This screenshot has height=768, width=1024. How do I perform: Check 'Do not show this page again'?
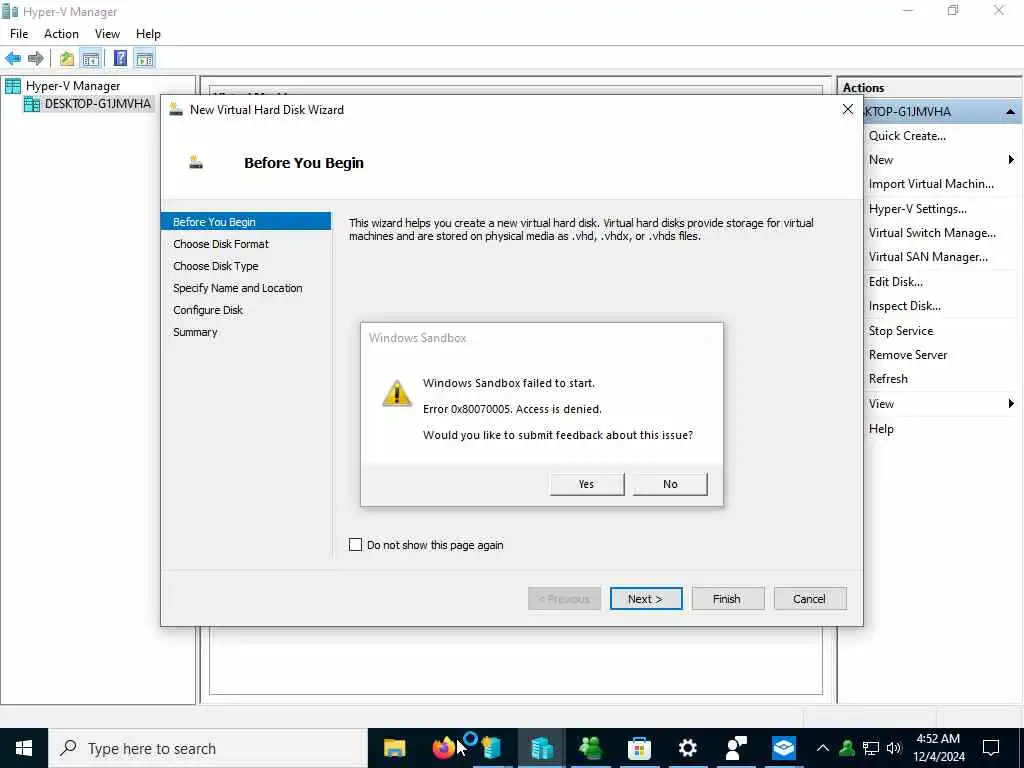pos(355,545)
